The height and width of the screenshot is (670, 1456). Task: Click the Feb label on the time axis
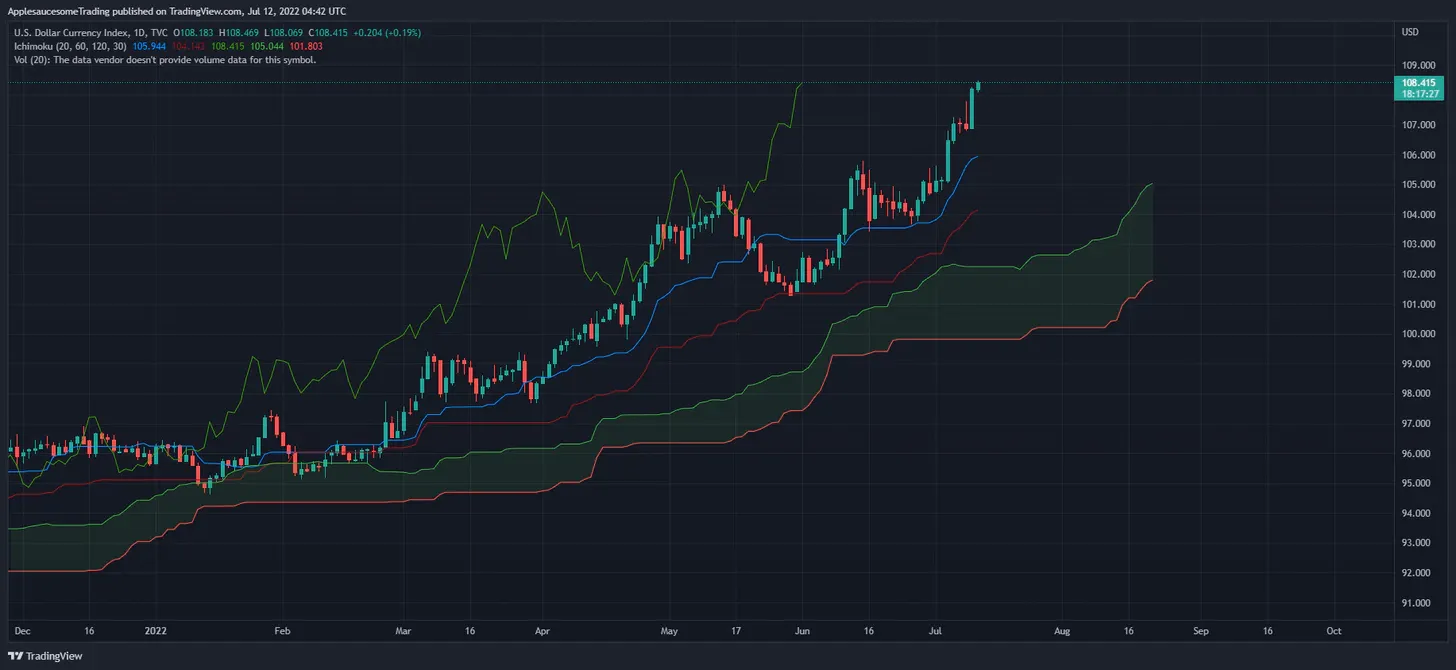click(x=281, y=632)
